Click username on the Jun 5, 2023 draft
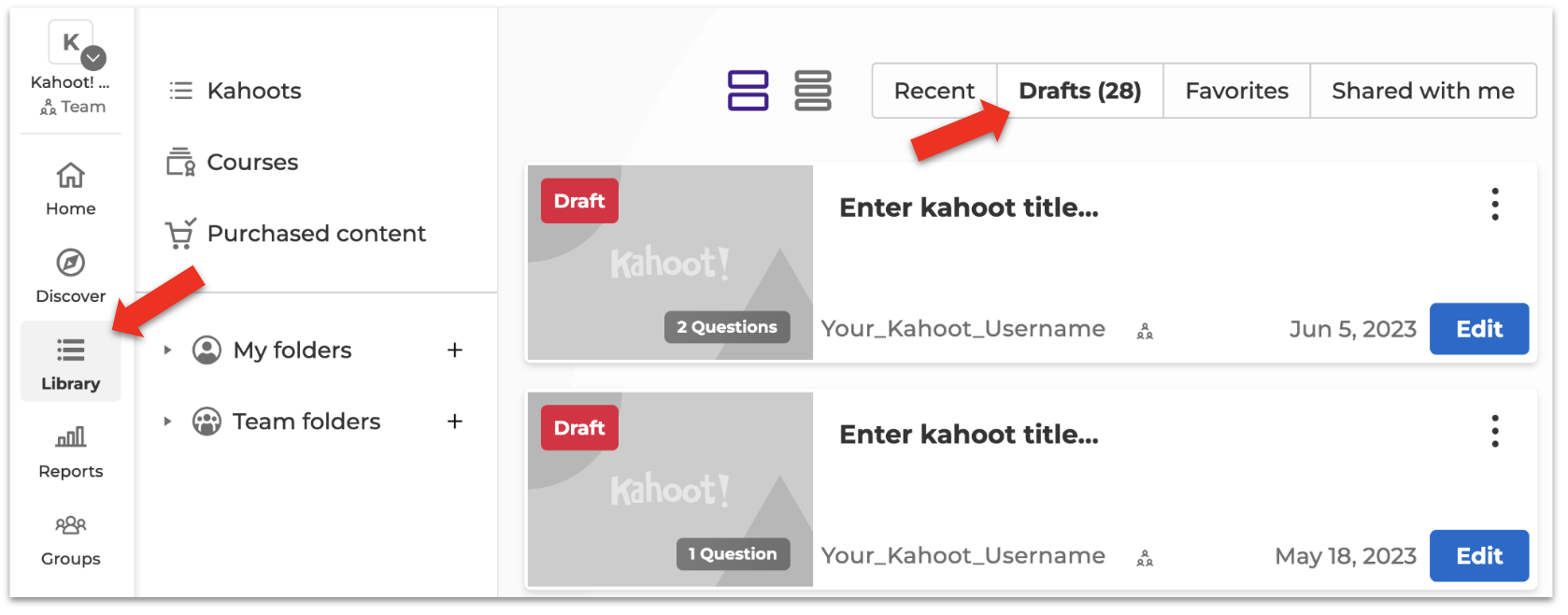 (963, 329)
